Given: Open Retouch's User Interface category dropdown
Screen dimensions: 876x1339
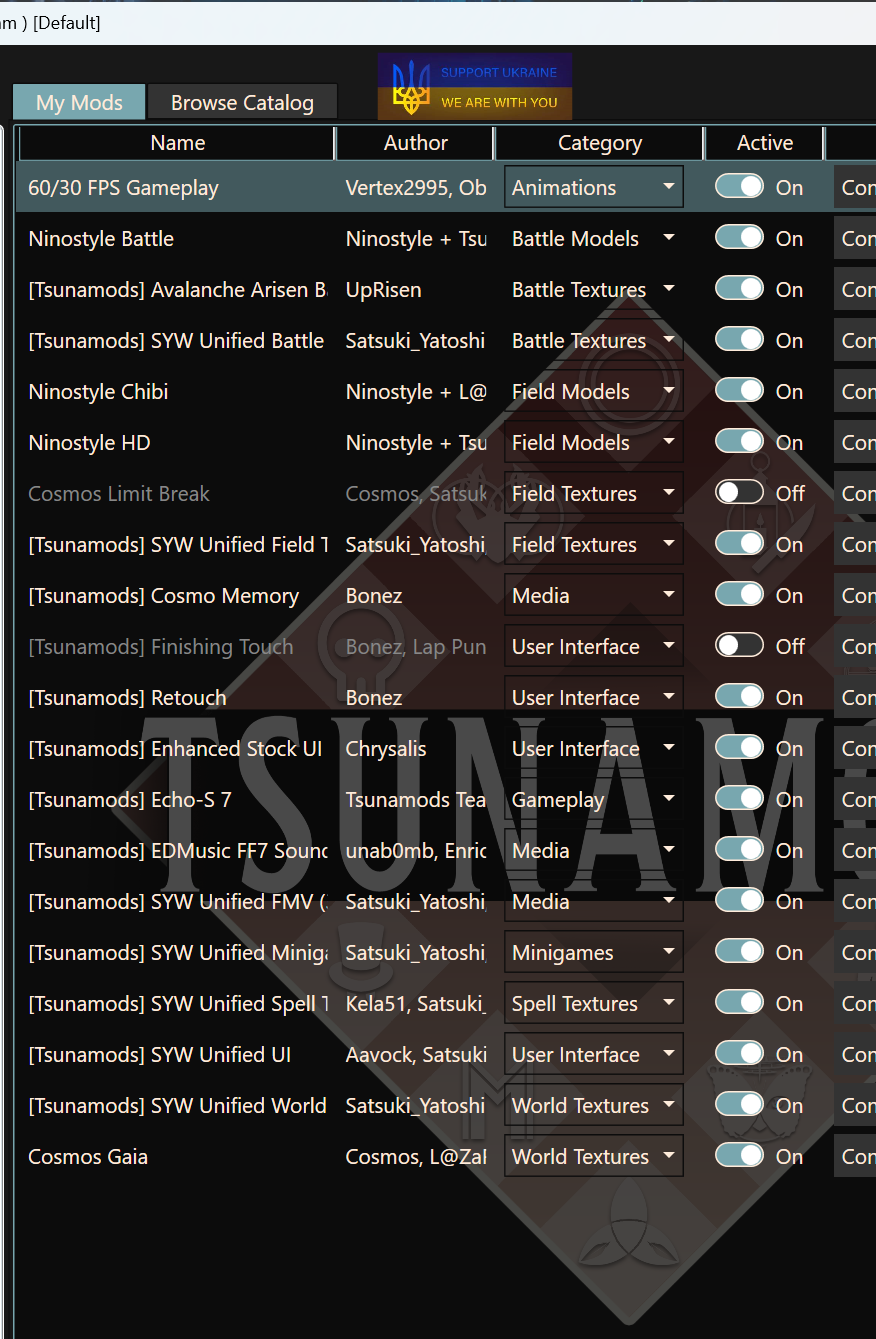Looking at the screenshot, I should click(594, 697).
